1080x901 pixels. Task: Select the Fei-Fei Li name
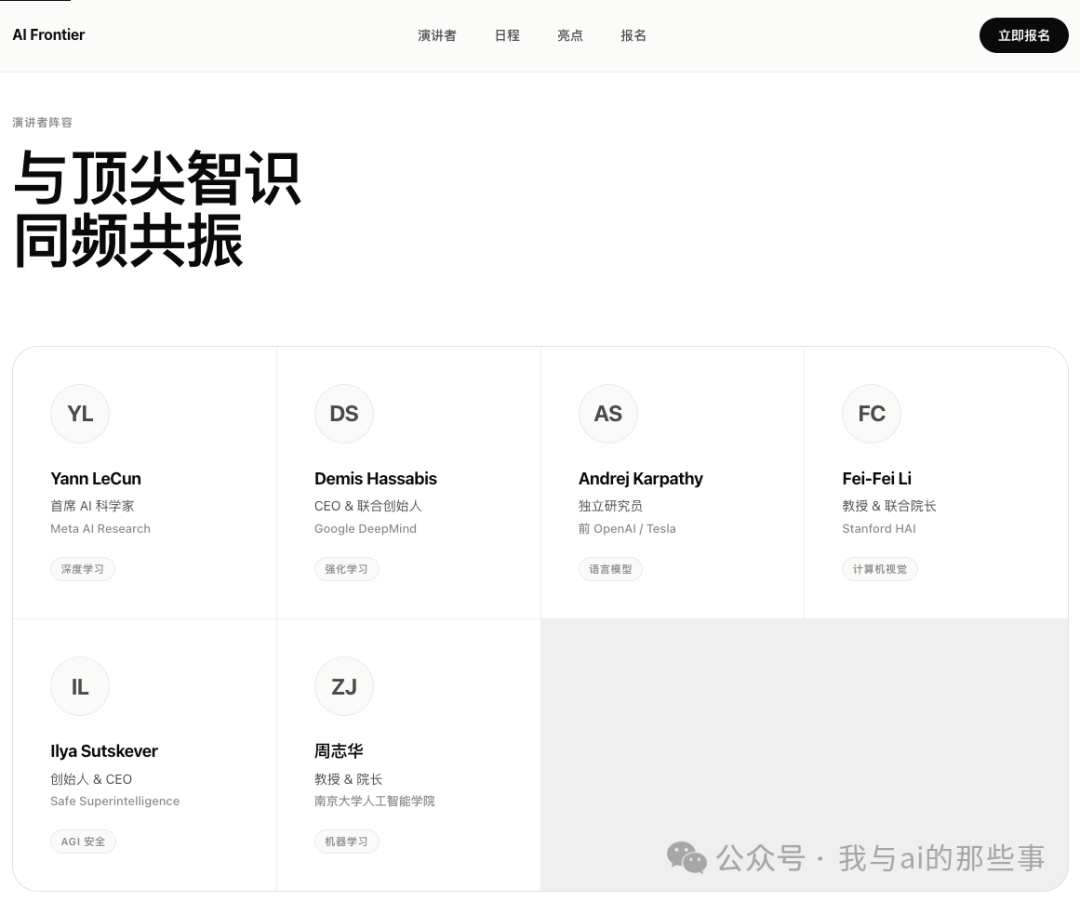[x=877, y=478]
